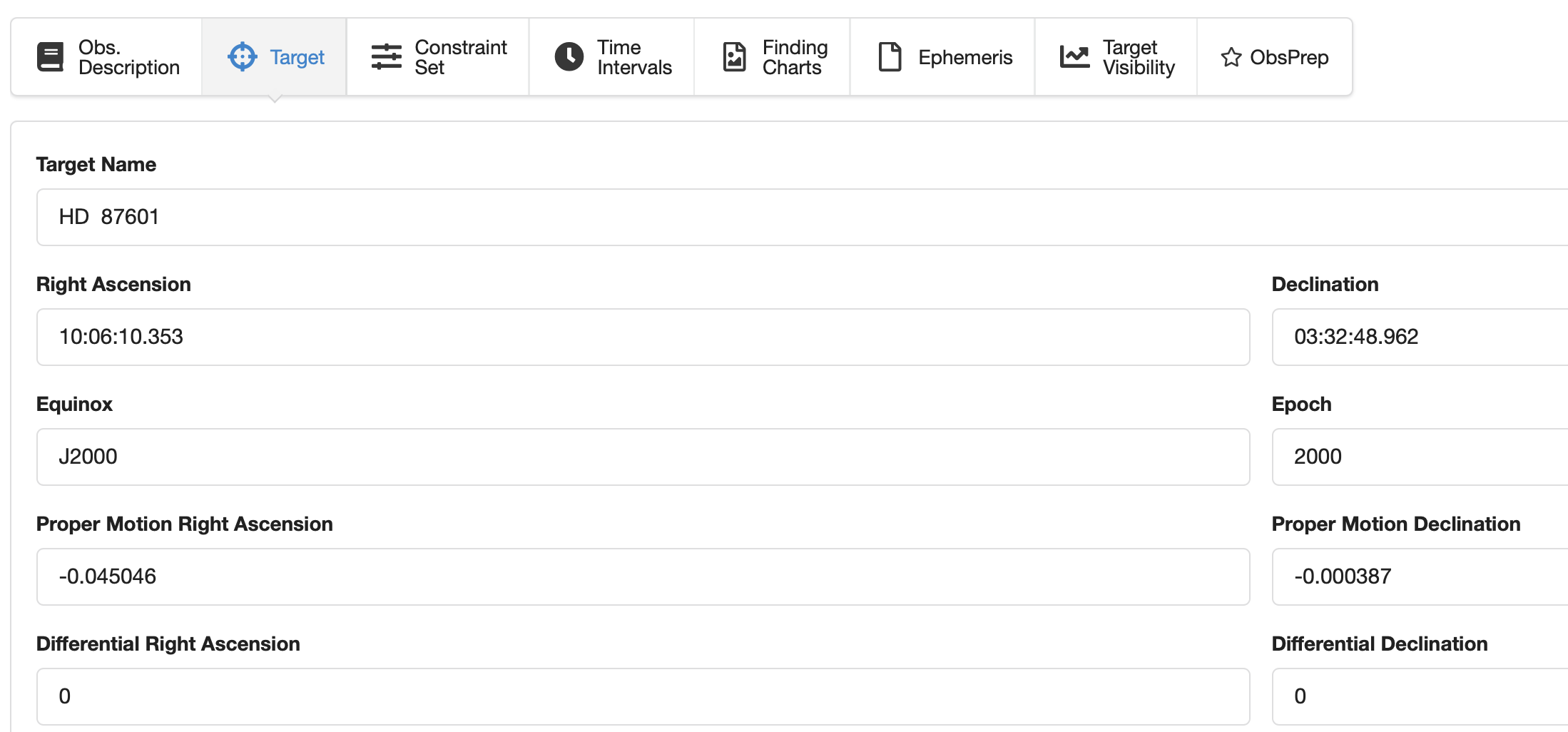Click the Target Visibility chart icon
1568x732 pixels.
(x=1074, y=57)
